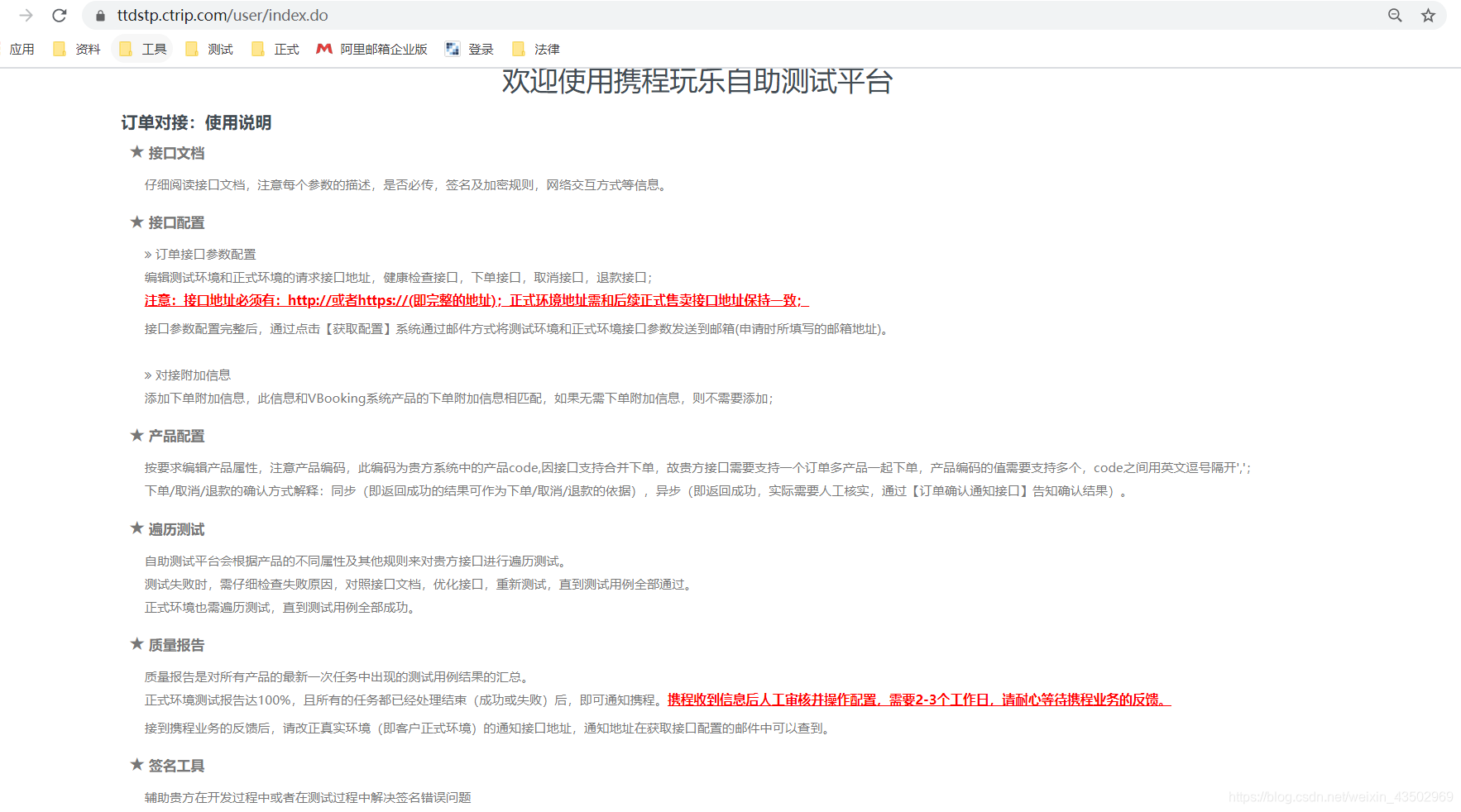Select the 签名工具 section heading
Screen dimensions: 1461x812
click(x=176, y=766)
